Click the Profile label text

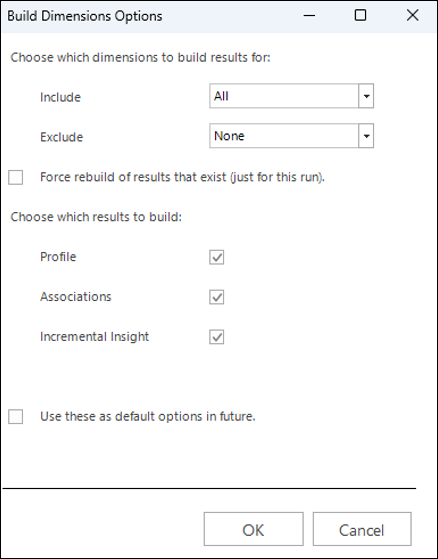[58, 257]
